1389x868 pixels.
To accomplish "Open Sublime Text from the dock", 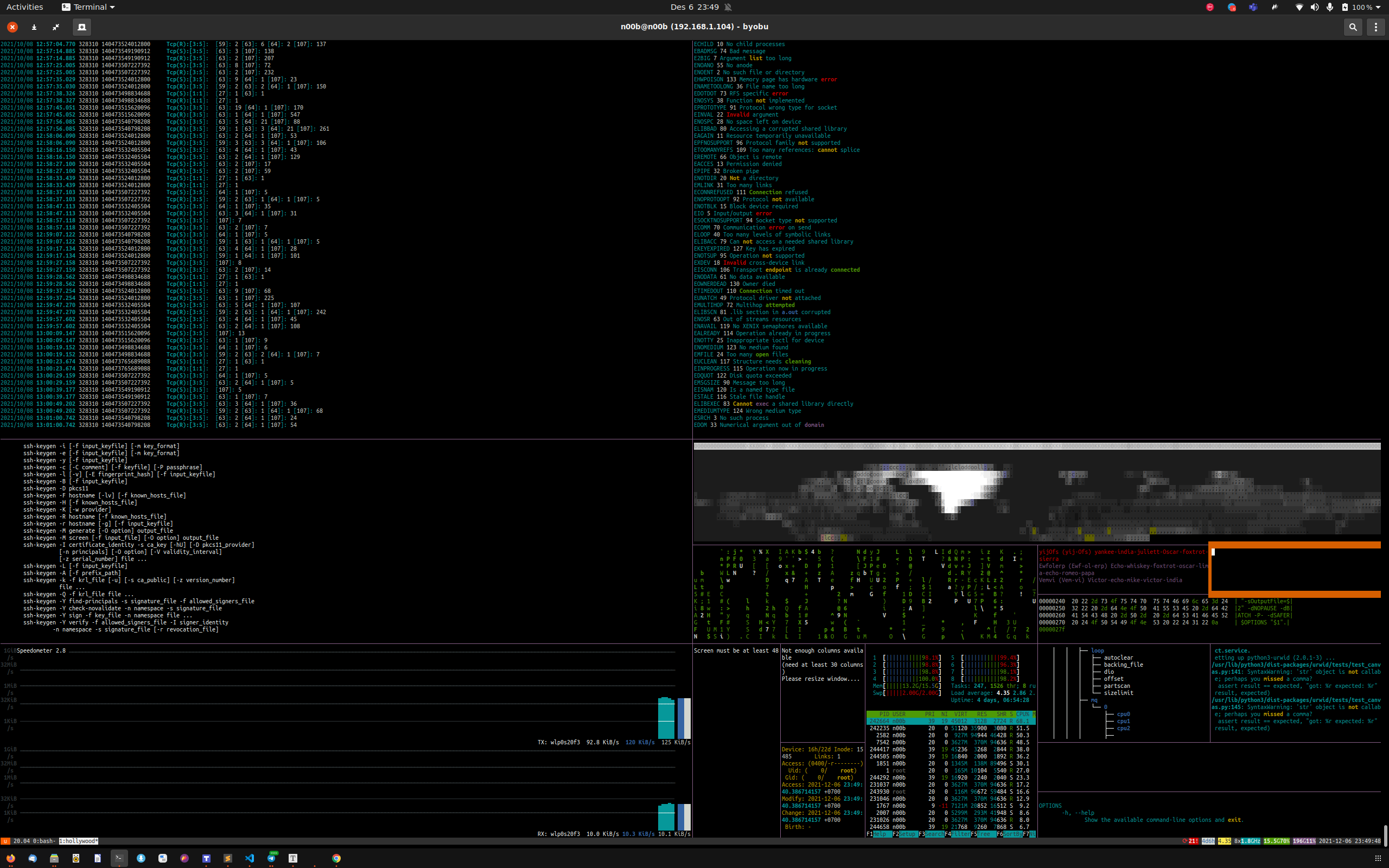I will (x=228, y=858).
